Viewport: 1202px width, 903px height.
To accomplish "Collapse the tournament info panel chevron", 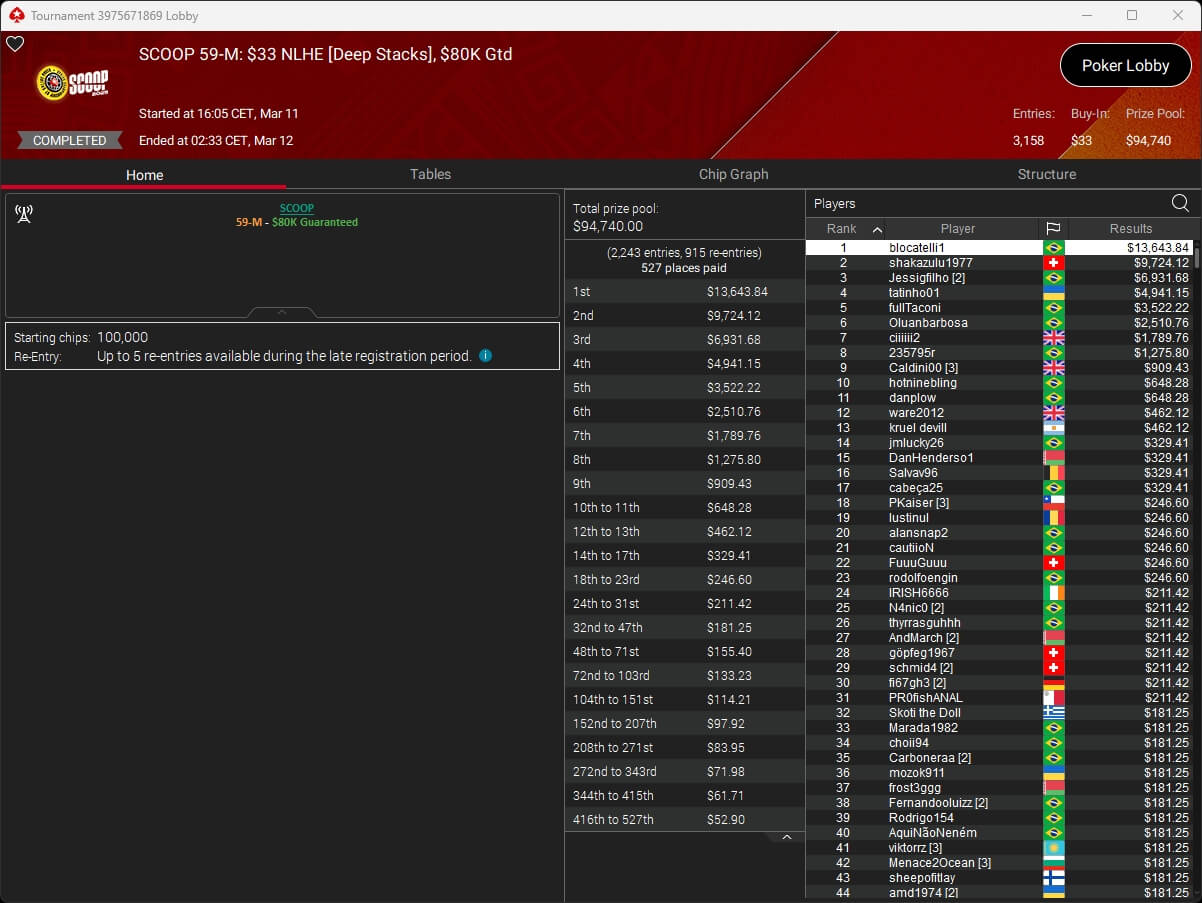I will pyautogui.click(x=282, y=312).
